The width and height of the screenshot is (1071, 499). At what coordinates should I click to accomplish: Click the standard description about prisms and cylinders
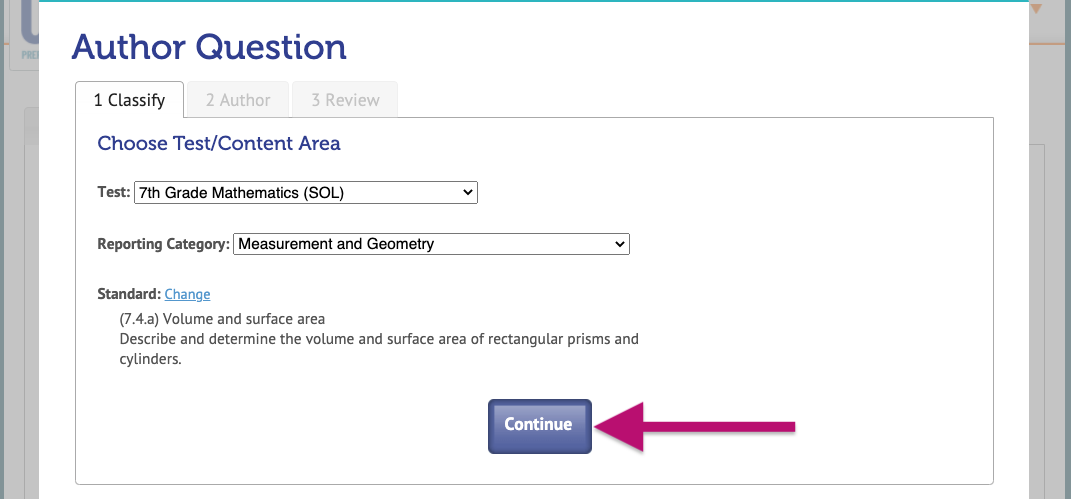click(x=379, y=349)
